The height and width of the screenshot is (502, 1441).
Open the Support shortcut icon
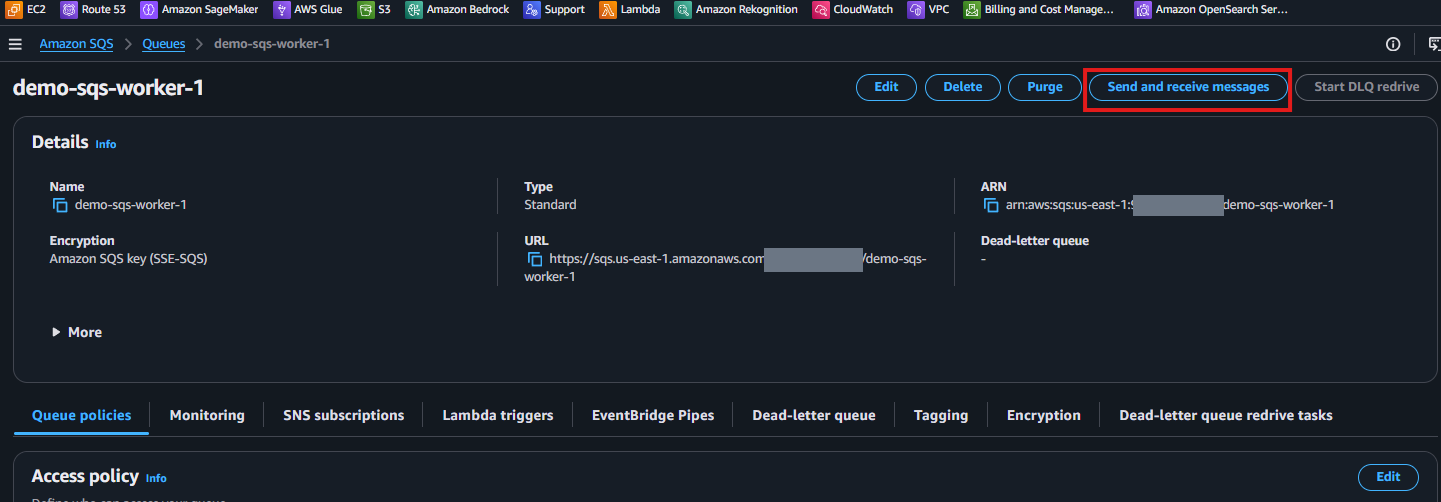point(532,10)
